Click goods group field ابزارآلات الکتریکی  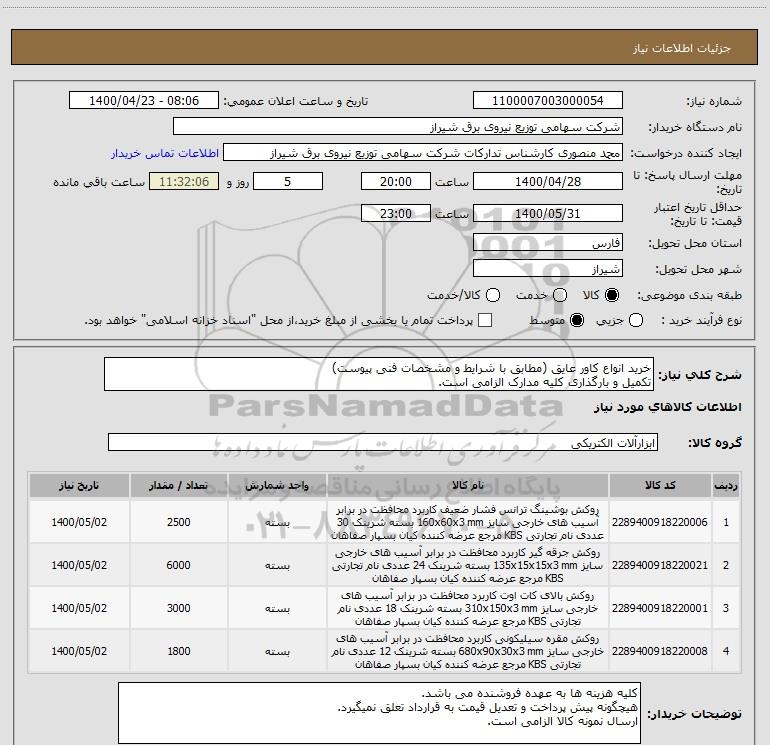coord(383,442)
